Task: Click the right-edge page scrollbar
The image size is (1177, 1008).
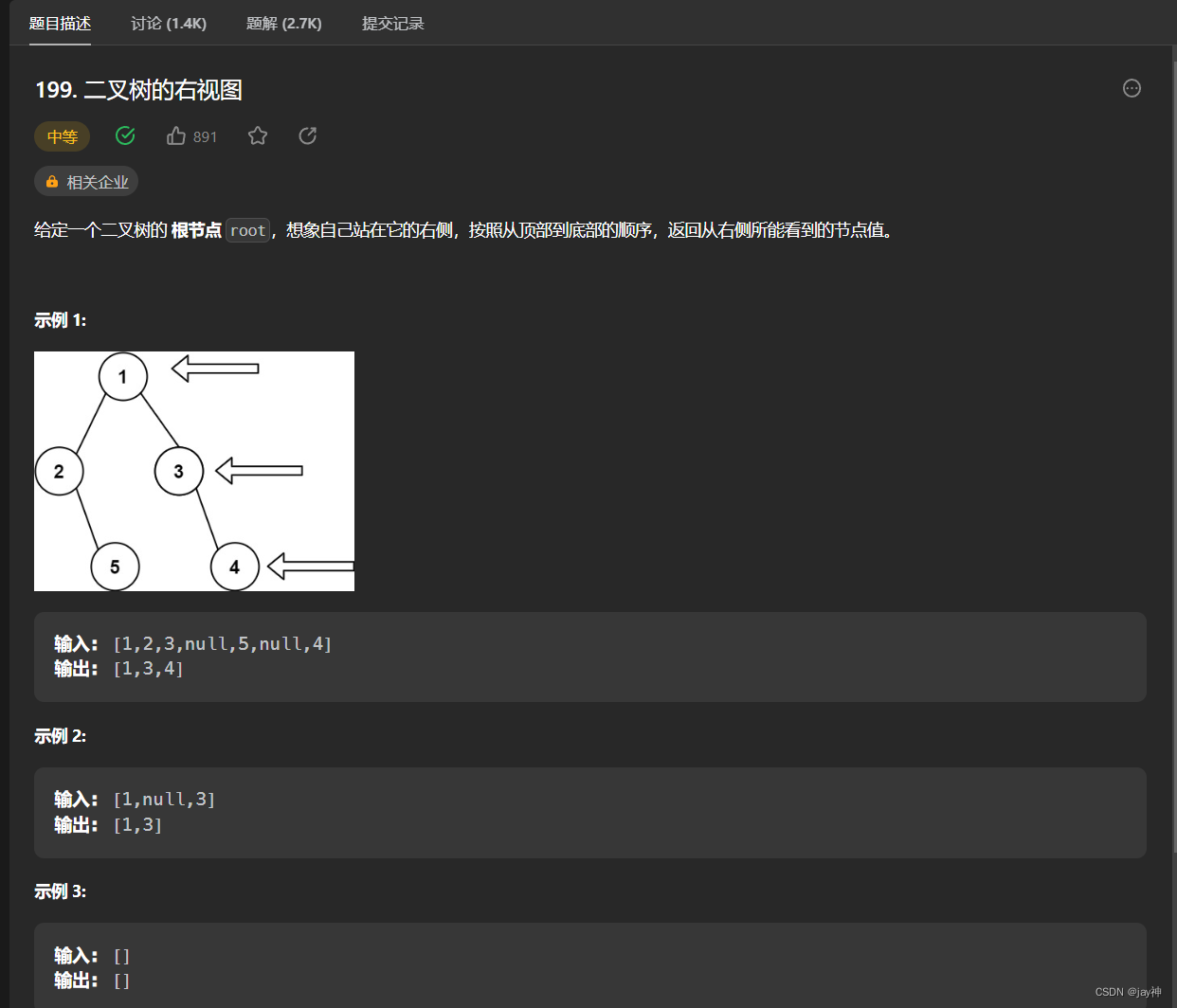Action: click(x=1174, y=379)
